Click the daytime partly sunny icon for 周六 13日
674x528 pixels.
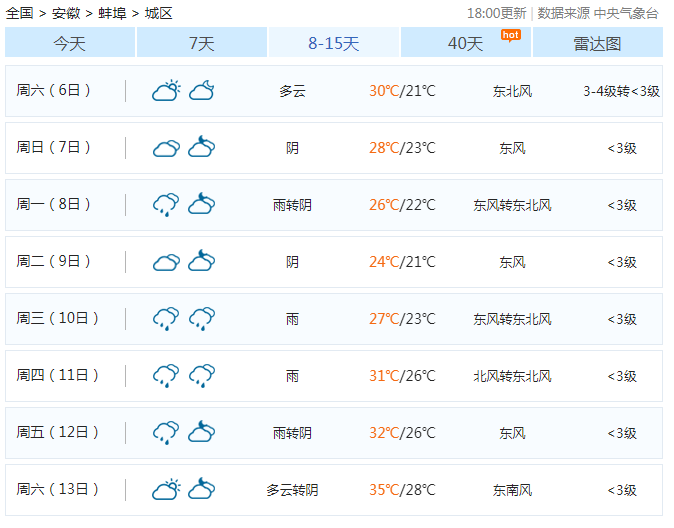click(x=166, y=490)
